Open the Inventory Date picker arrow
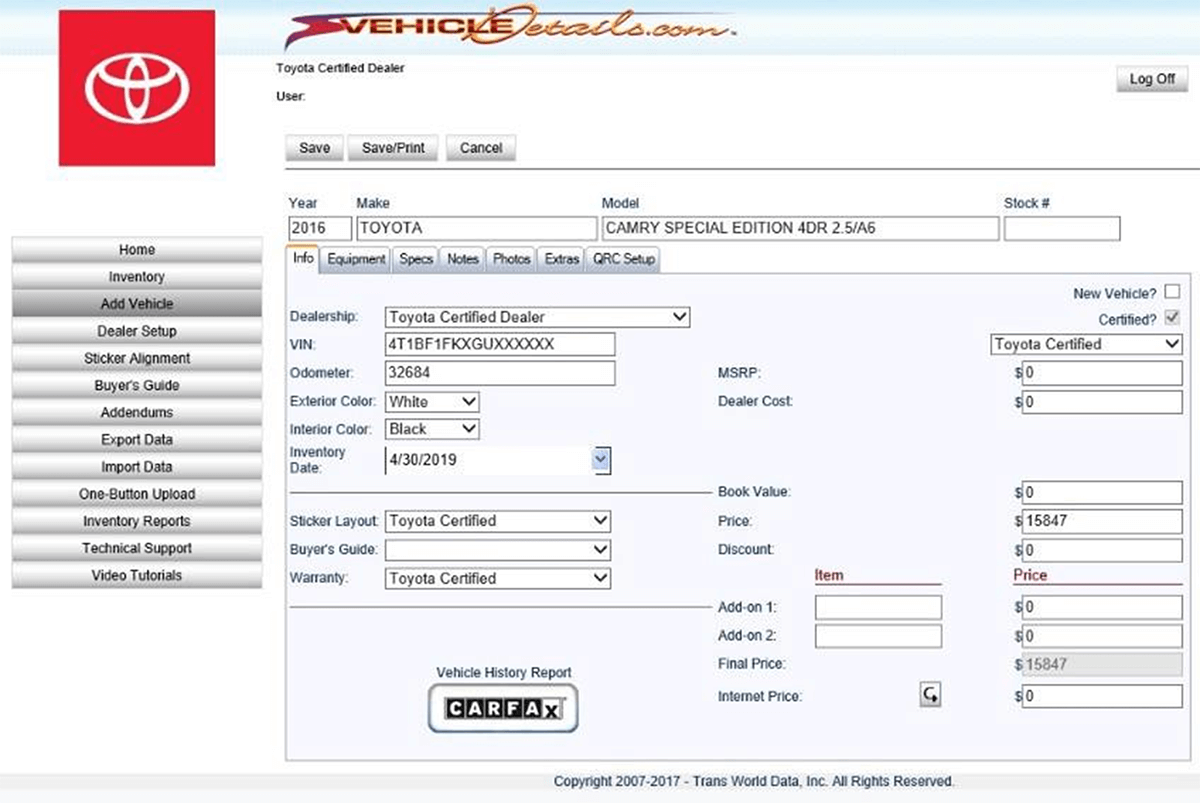The width and height of the screenshot is (1200, 803). [600, 459]
